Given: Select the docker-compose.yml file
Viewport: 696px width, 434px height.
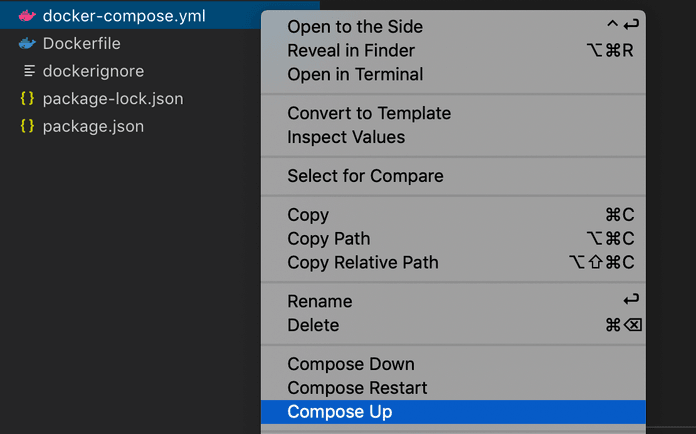Looking at the screenshot, I should [124, 16].
